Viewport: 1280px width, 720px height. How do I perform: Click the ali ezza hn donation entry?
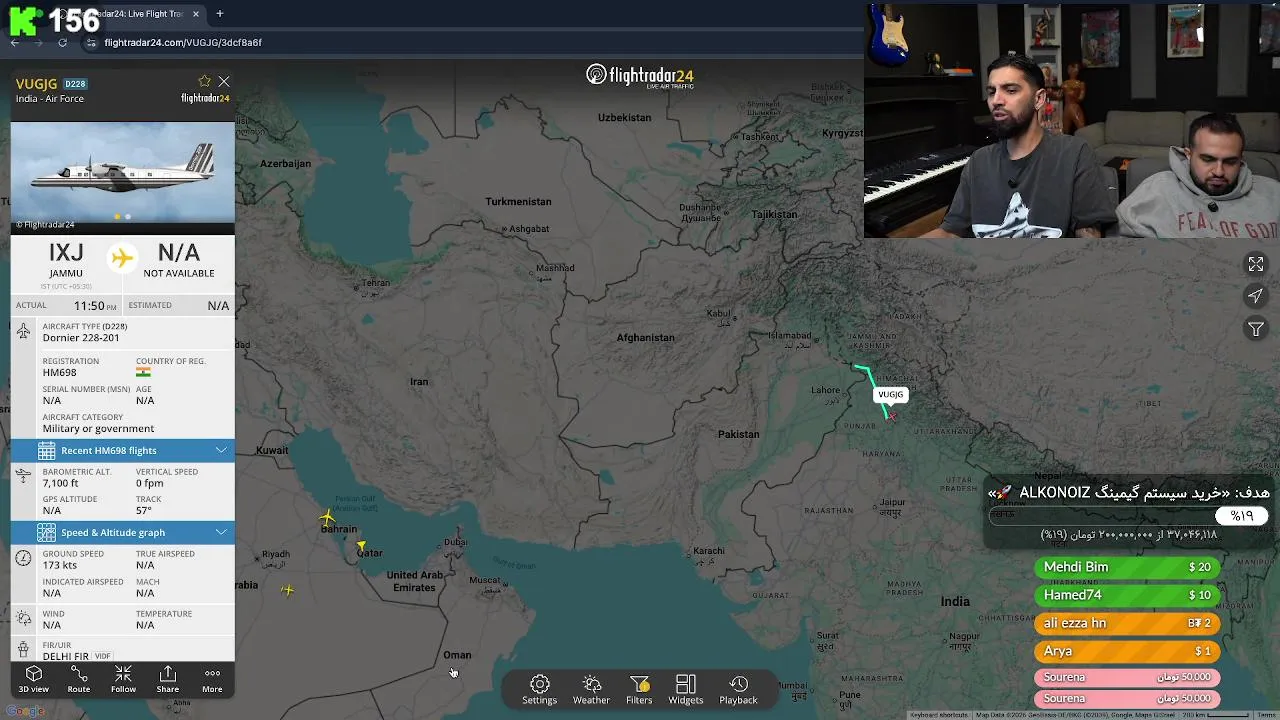[1127, 623]
